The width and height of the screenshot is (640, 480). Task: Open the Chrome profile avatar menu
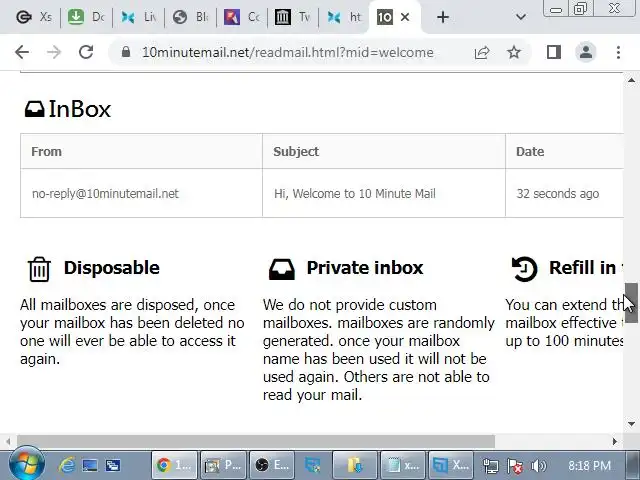tap(586, 52)
